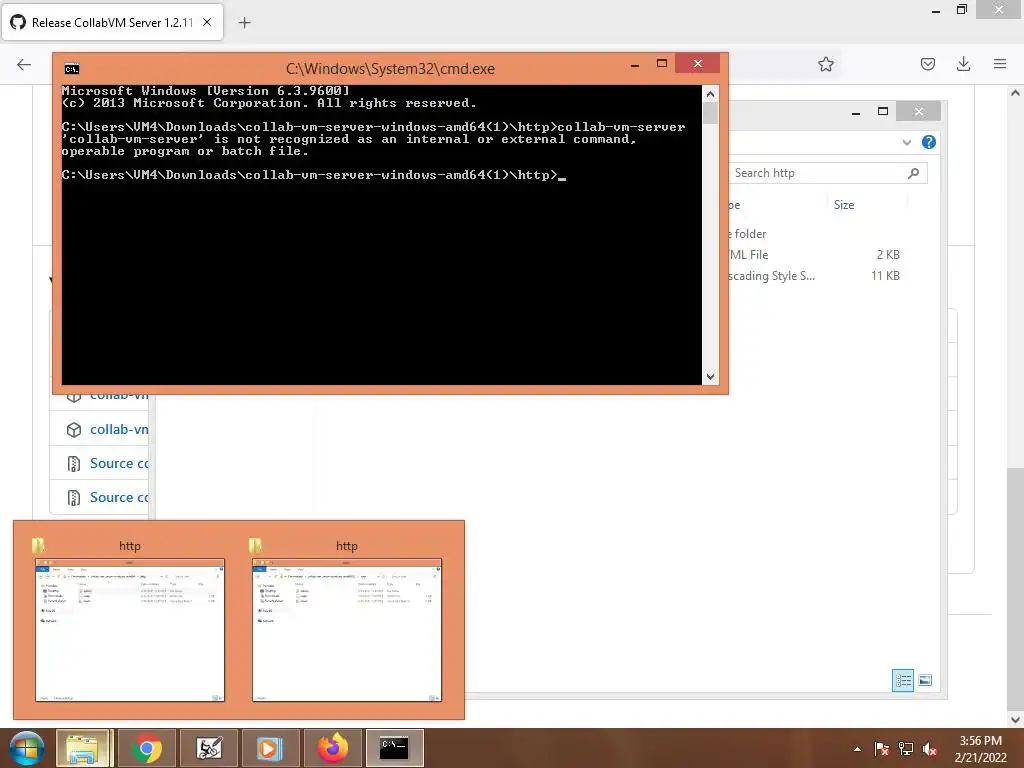1024x768 pixels.
Task: Sort by the Size column header
Action: [x=844, y=205]
